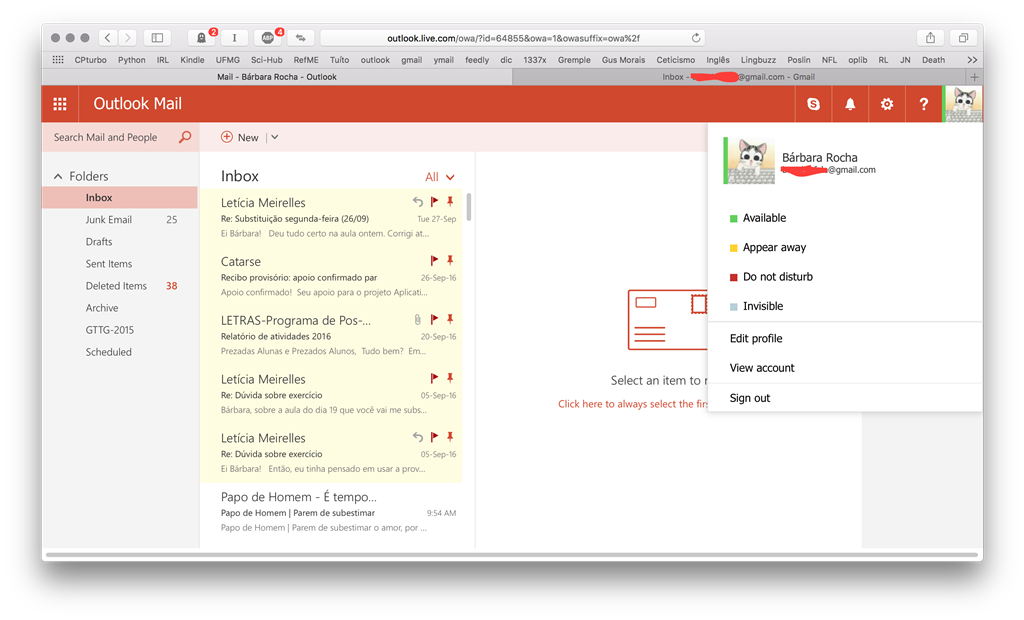The width and height of the screenshot is (1024, 620).
Task: Set status to Appear away
Action: tap(767, 248)
